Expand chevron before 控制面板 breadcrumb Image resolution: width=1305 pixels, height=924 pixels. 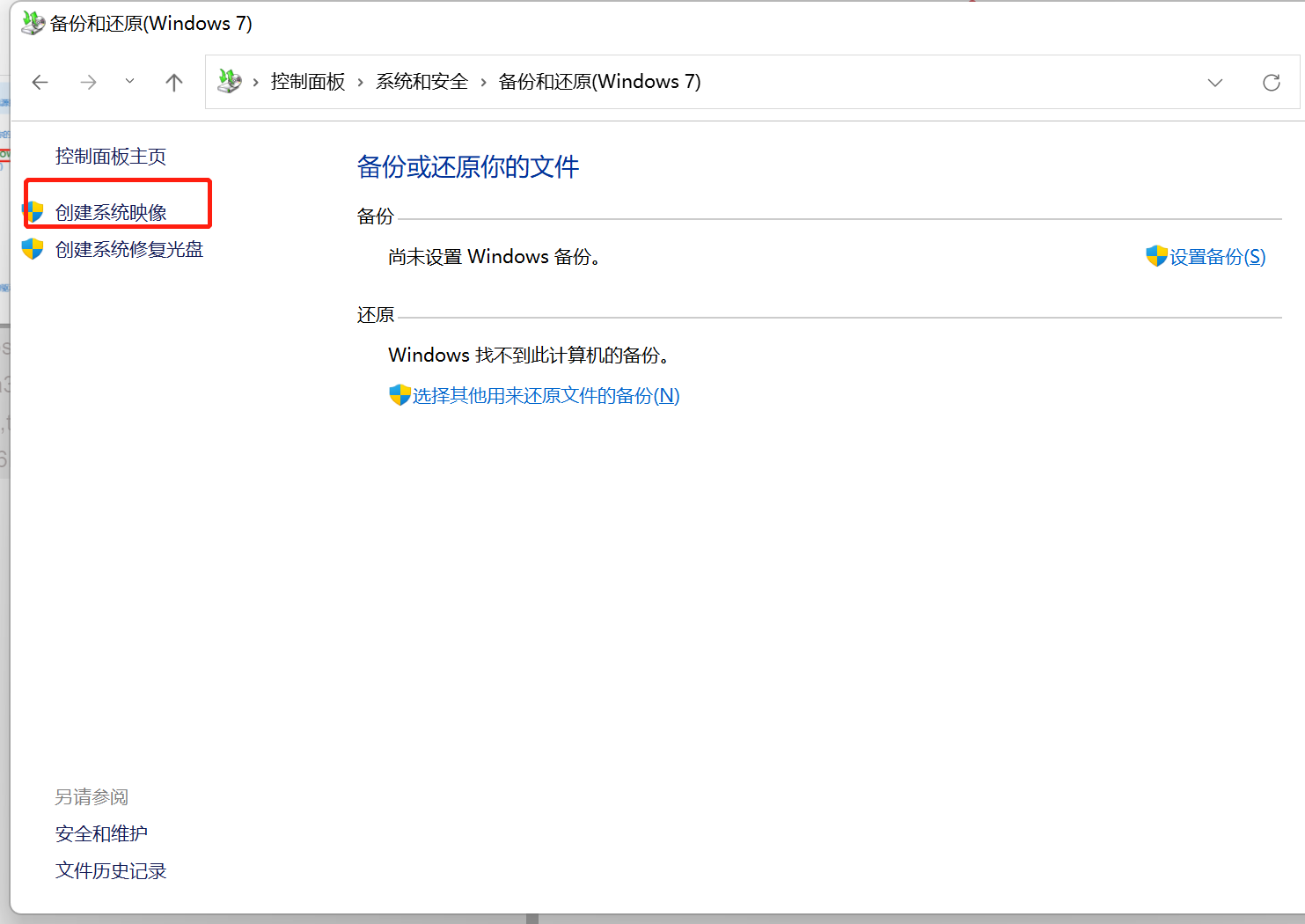click(256, 83)
